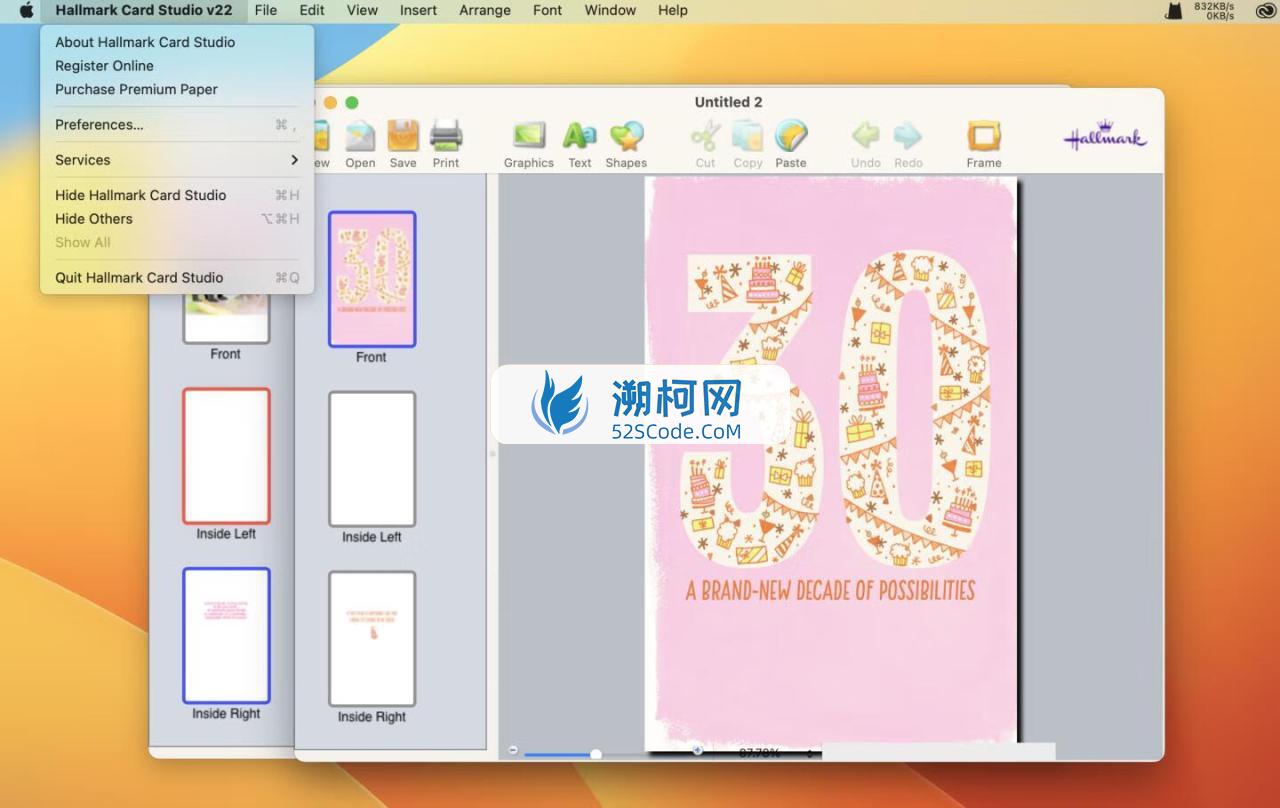This screenshot has height=808, width=1280.
Task: Click the green fullscreen window button
Action: point(351,102)
